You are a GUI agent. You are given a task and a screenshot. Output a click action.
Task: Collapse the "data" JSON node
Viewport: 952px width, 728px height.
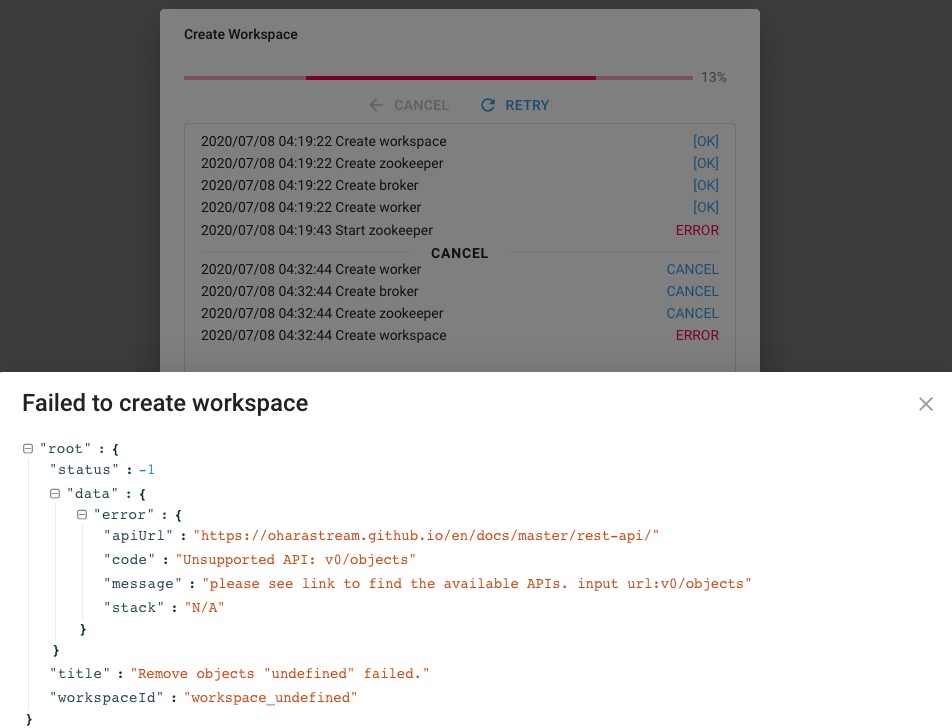(x=55, y=494)
